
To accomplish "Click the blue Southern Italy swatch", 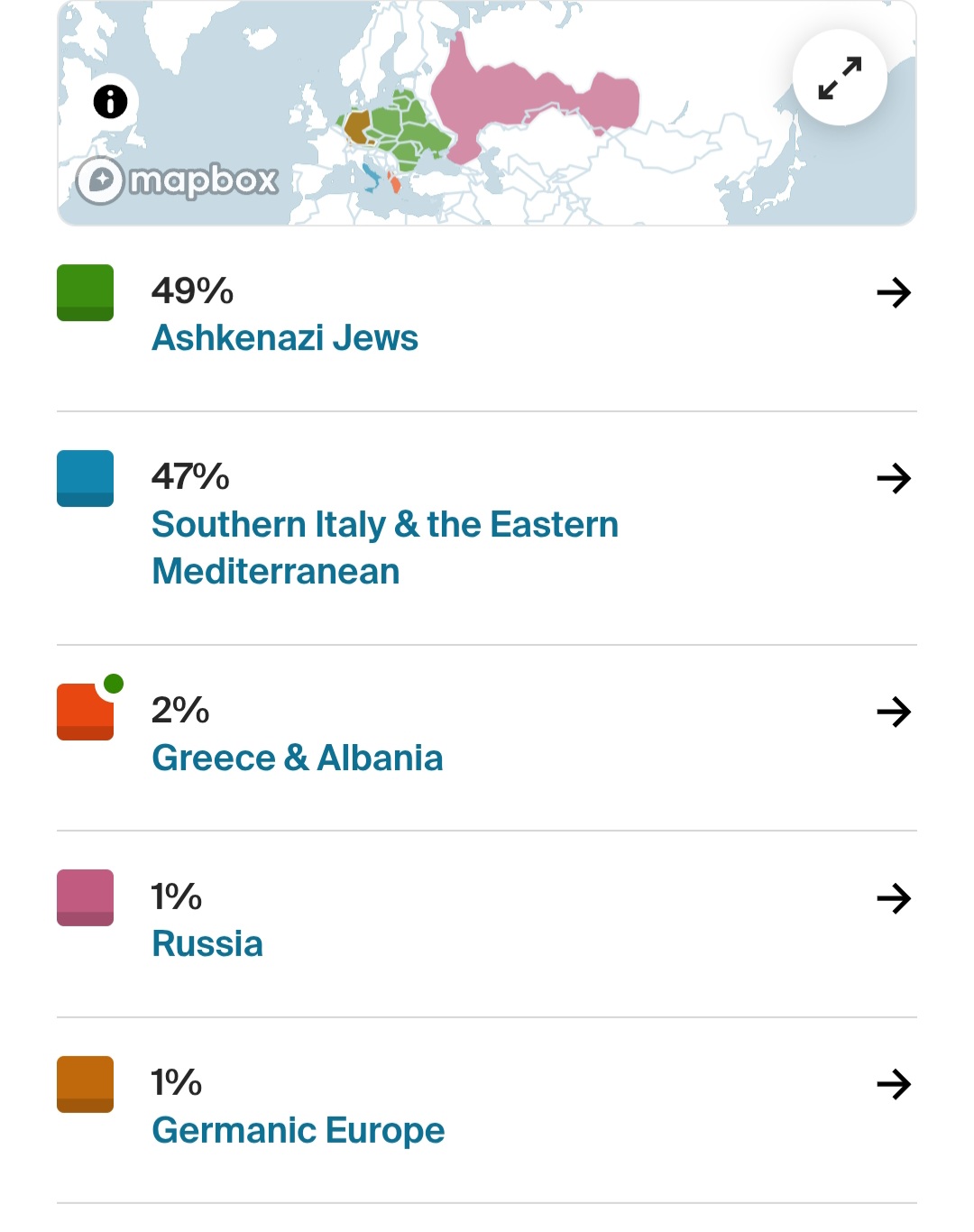I will pos(85,478).
